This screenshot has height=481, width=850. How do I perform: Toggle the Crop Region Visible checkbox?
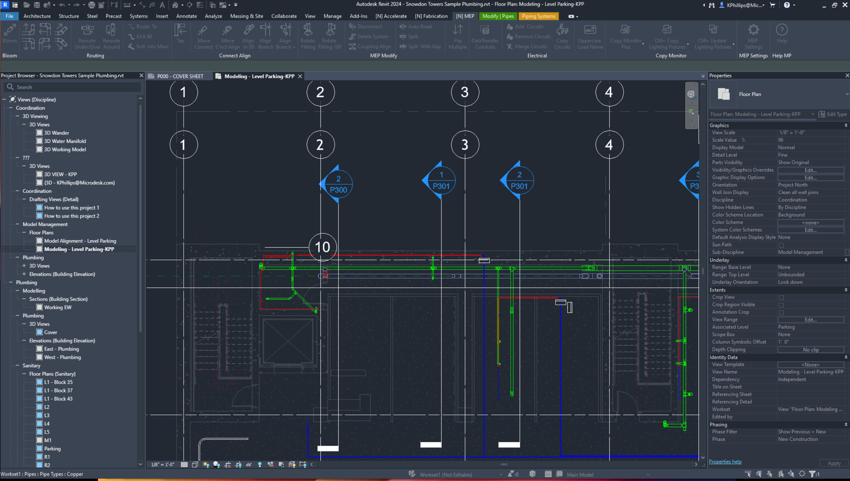click(x=781, y=305)
